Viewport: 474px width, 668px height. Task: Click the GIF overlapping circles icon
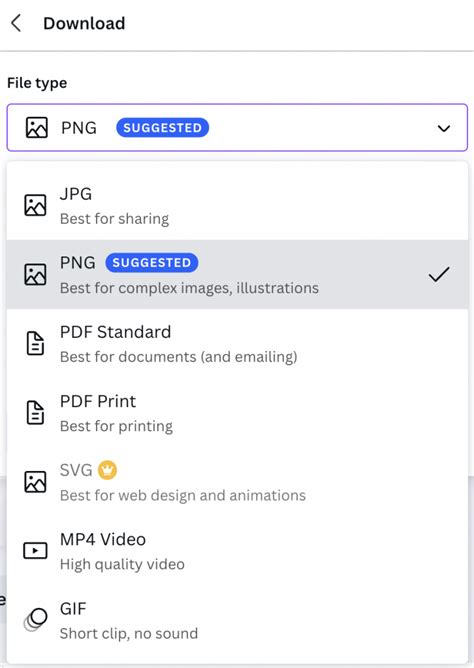(x=35, y=619)
